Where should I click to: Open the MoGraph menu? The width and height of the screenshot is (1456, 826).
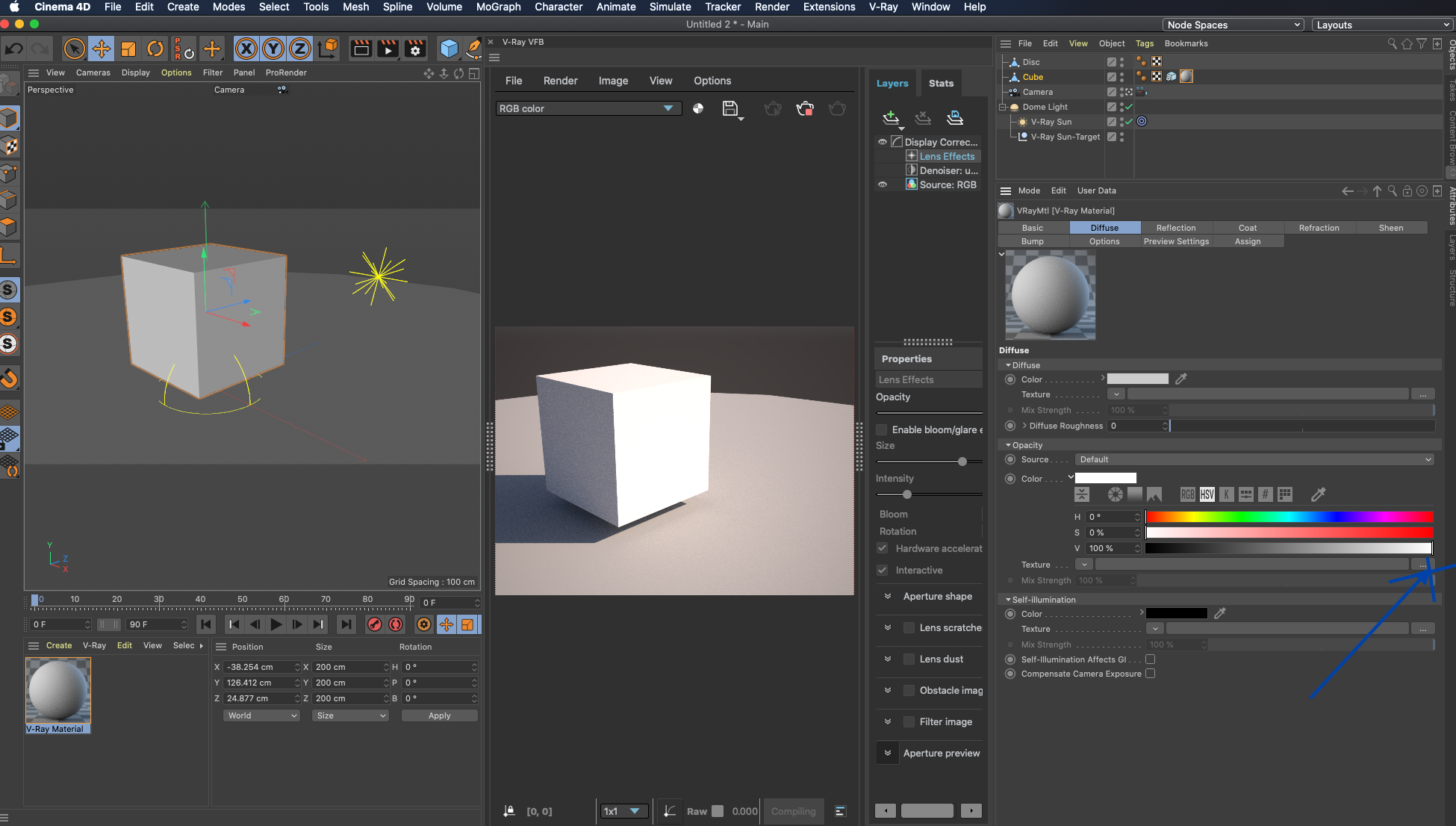(x=498, y=7)
